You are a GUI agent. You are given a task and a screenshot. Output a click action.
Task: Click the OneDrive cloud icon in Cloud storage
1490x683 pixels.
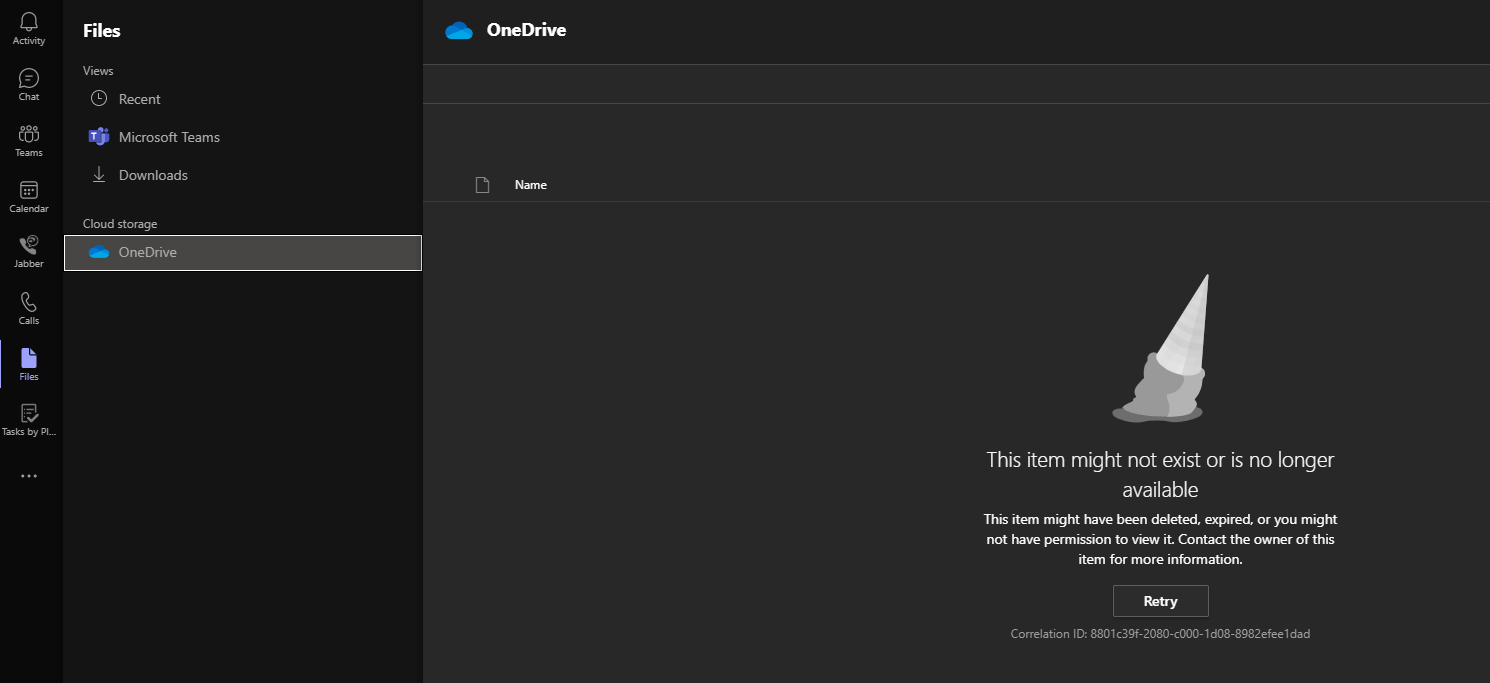[99, 252]
